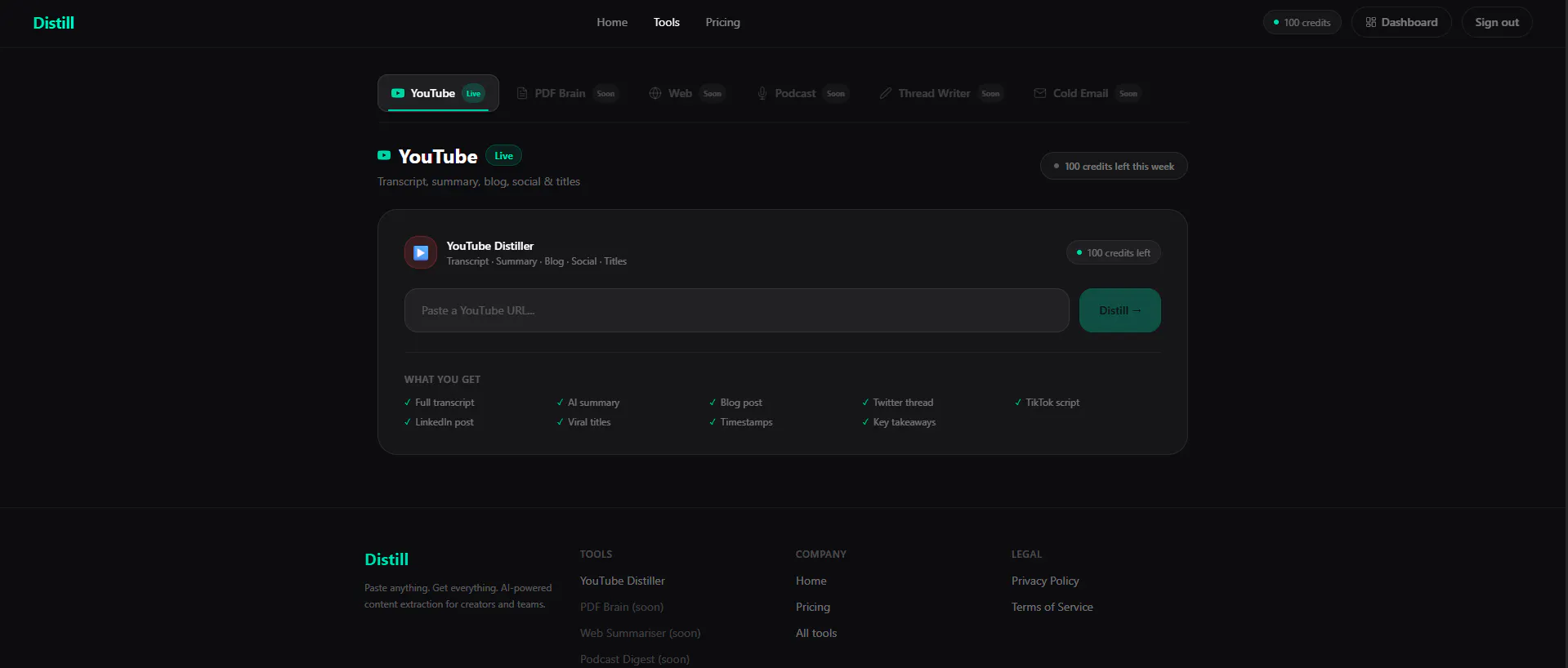This screenshot has width=1568, height=668.
Task: Click Web Summariser (soon) footer link
Action: point(641,633)
